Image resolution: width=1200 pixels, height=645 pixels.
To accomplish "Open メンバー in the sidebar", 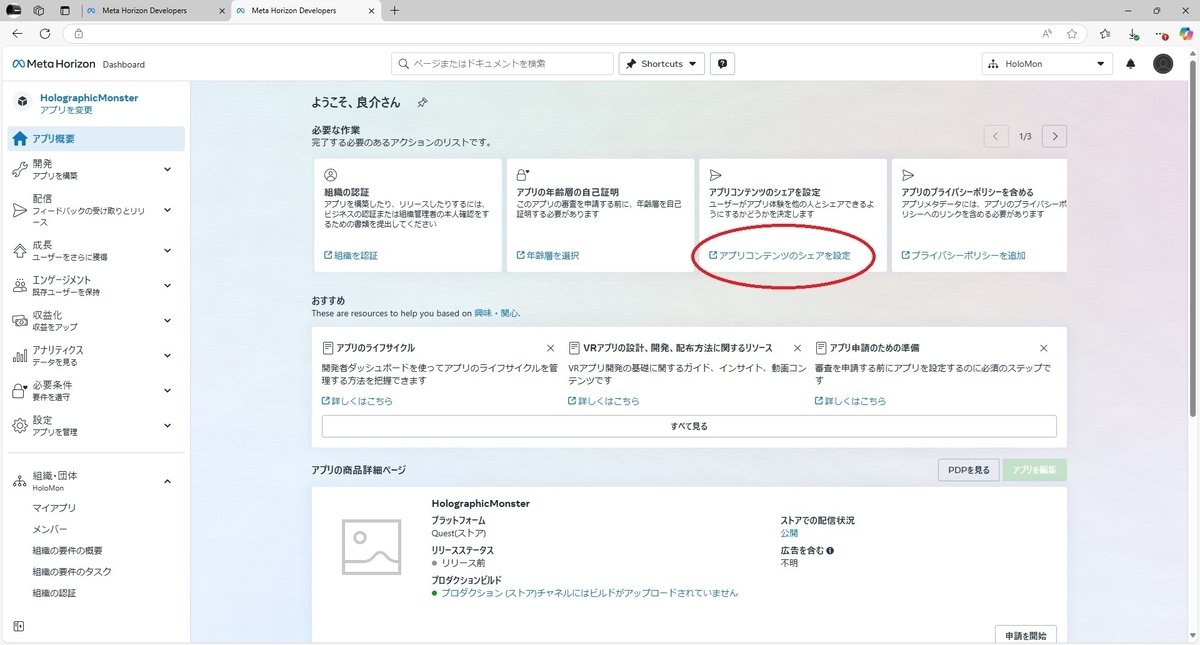I will 50,529.
